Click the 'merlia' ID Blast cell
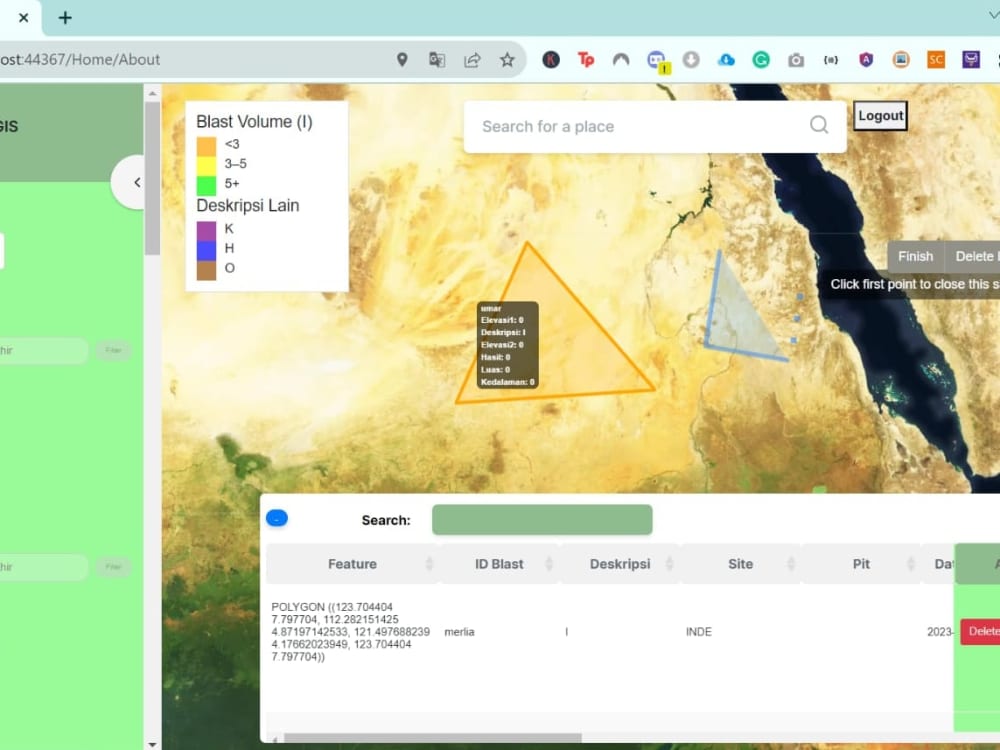The height and width of the screenshot is (750, 1000). pos(459,632)
